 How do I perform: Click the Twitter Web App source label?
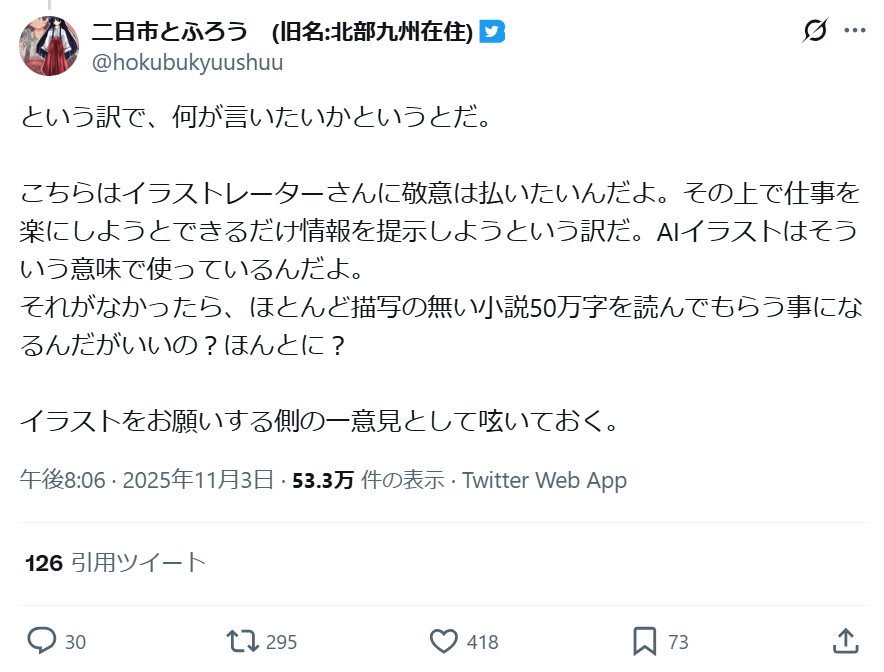point(544,480)
